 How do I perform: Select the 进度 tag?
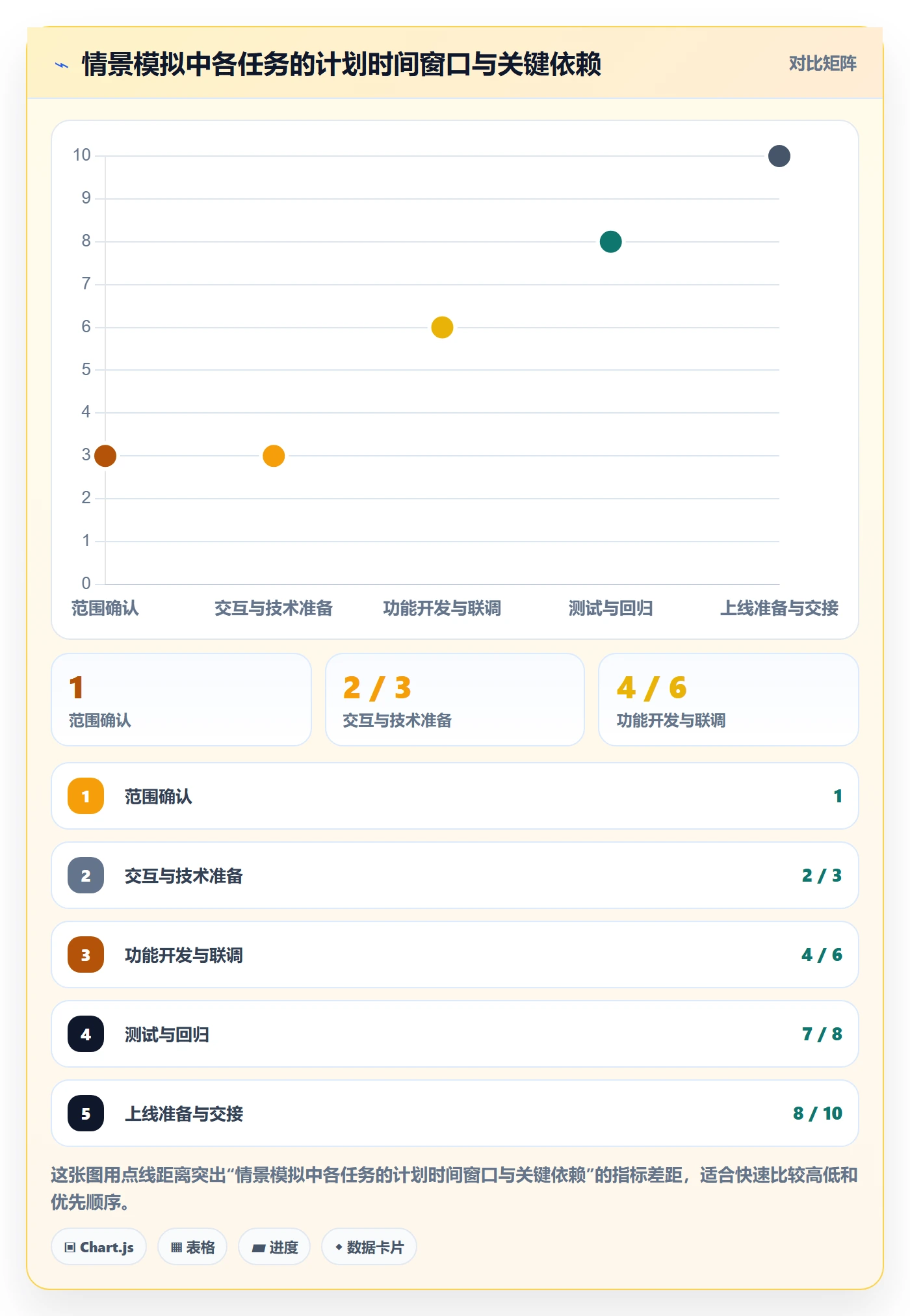tap(274, 1247)
